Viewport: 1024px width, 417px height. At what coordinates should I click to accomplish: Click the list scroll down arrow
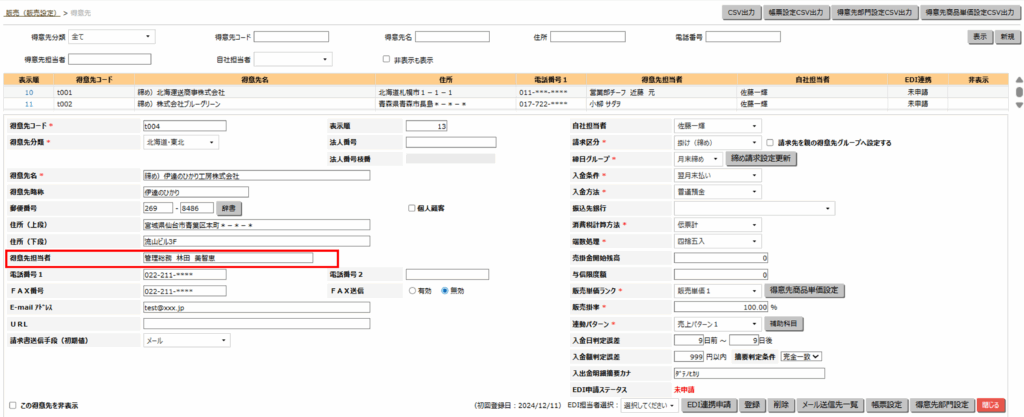click(1018, 105)
